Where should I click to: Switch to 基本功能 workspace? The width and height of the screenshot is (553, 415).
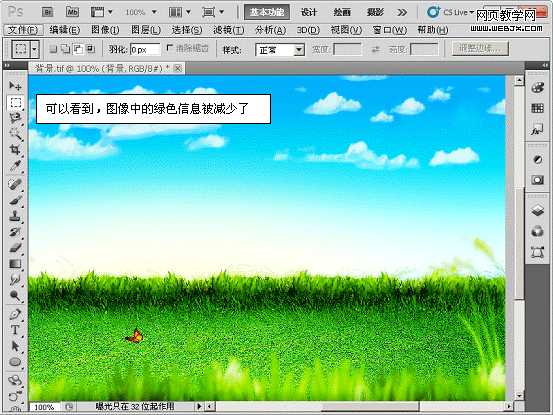pos(267,12)
